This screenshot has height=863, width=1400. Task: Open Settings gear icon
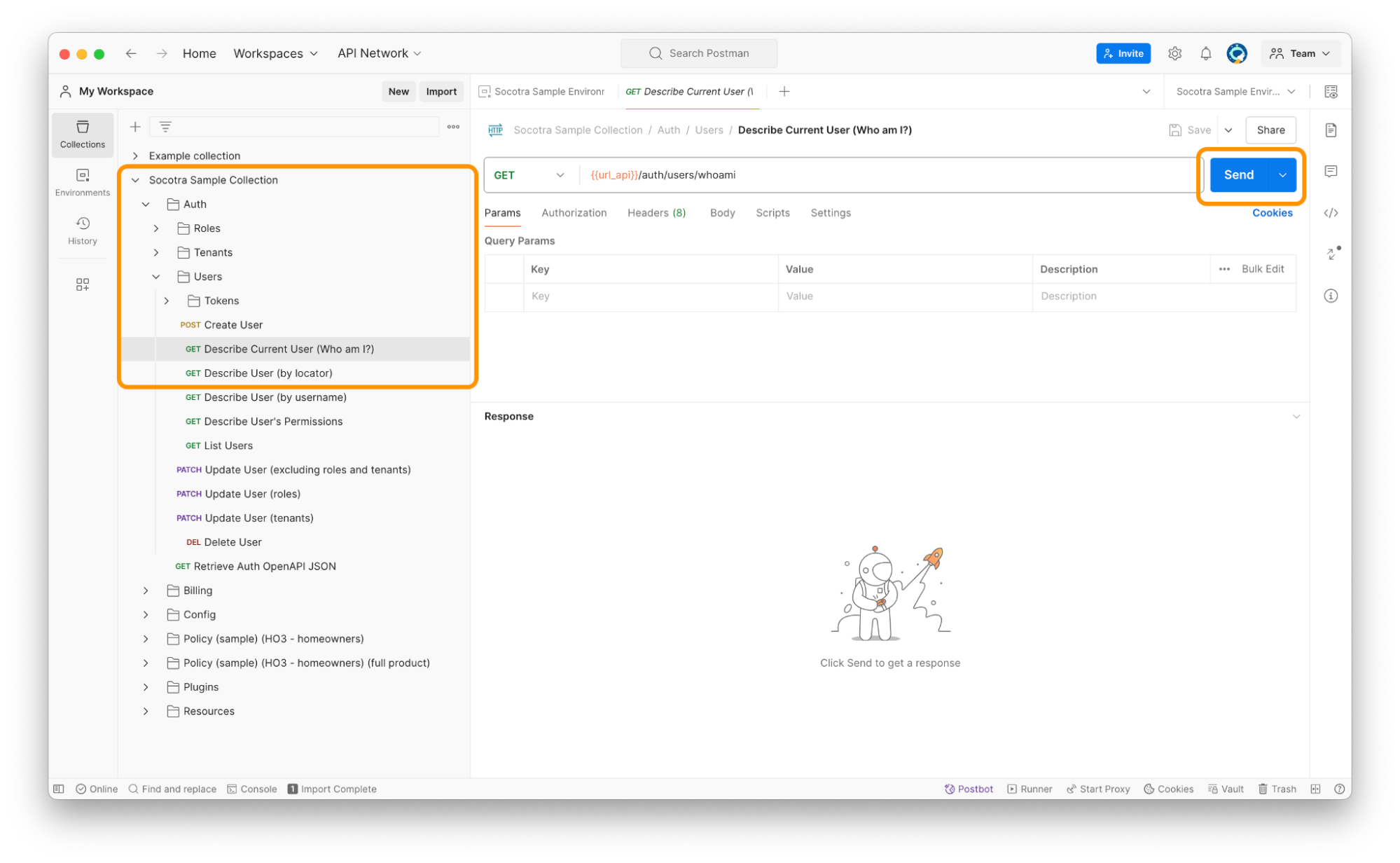1174,53
